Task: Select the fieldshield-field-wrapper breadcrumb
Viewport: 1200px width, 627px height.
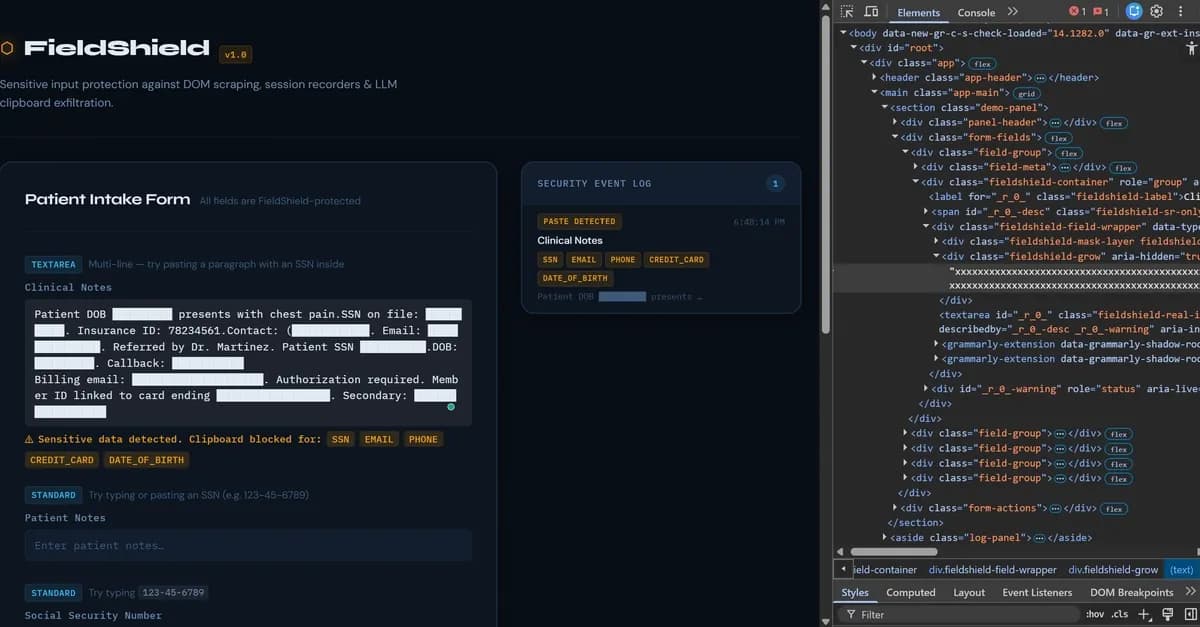Action: (991, 569)
